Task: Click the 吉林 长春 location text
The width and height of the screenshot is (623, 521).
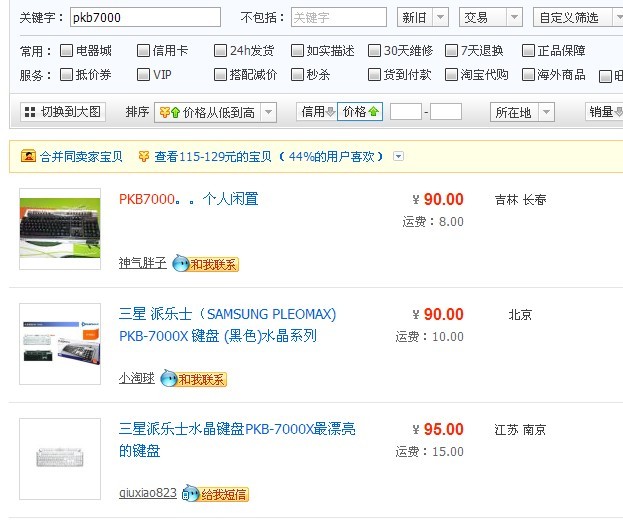Action: pyautogui.click(x=520, y=199)
